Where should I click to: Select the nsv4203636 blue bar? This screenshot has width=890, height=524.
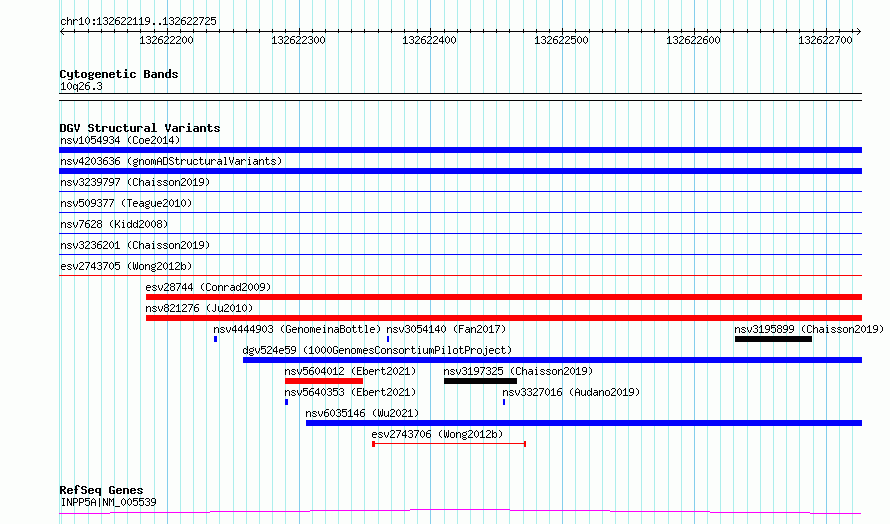tap(460, 171)
